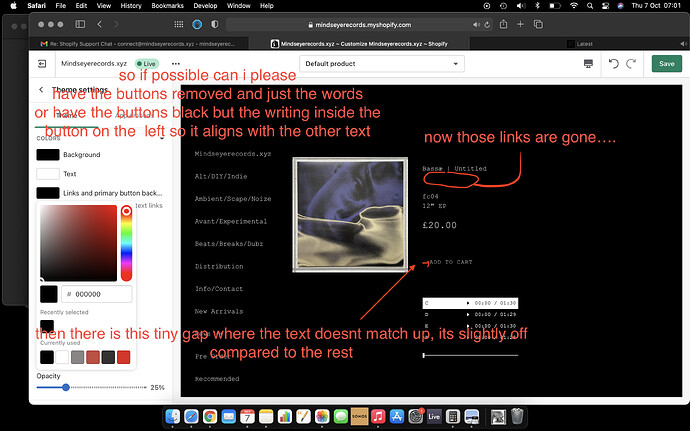Screen dimensions: 690x431
Task: Click the privacy shield icon in Safari
Action: tap(215, 24)
